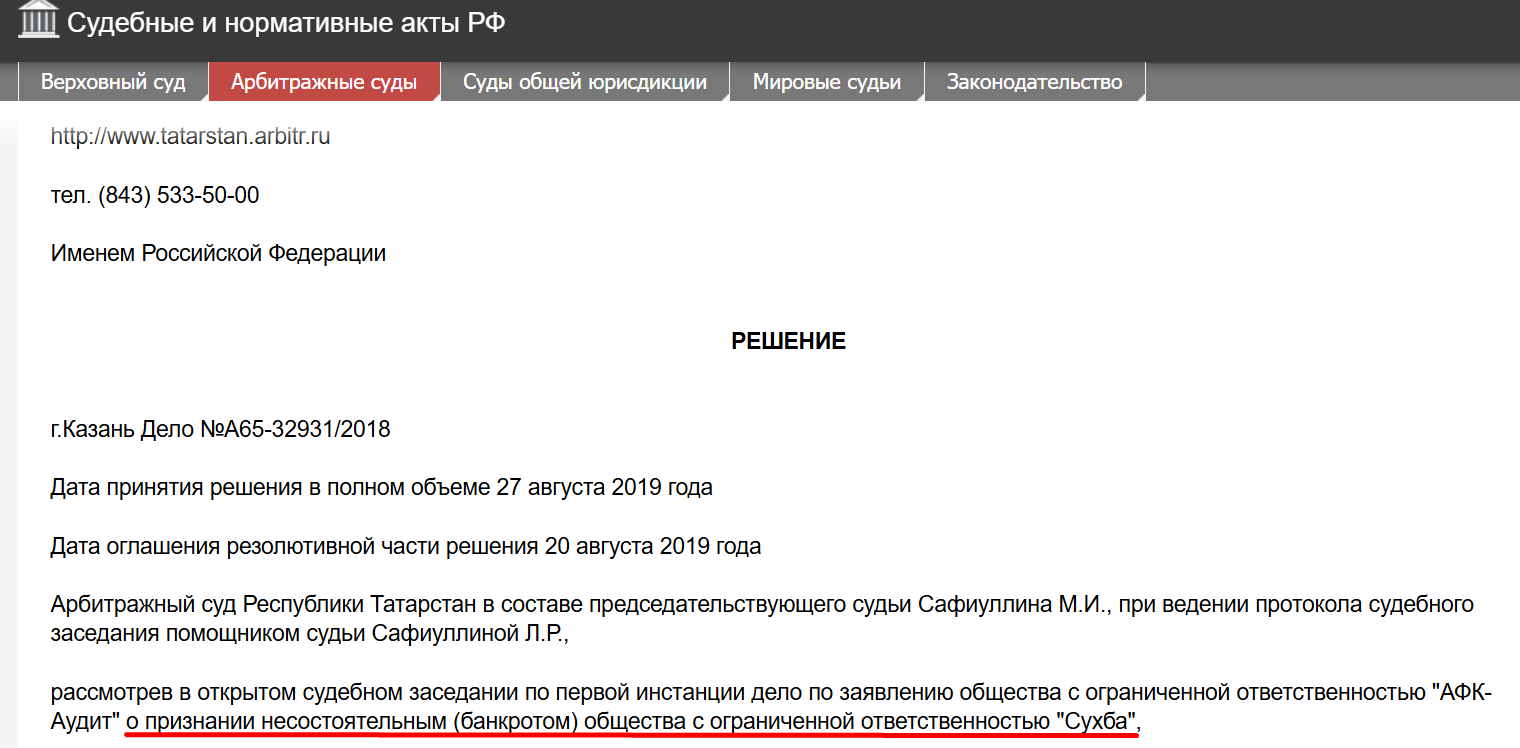
Task: Click the paragraph naming judge Сафиуллина М.И.
Action: pyautogui.click(x=762, y=618)
